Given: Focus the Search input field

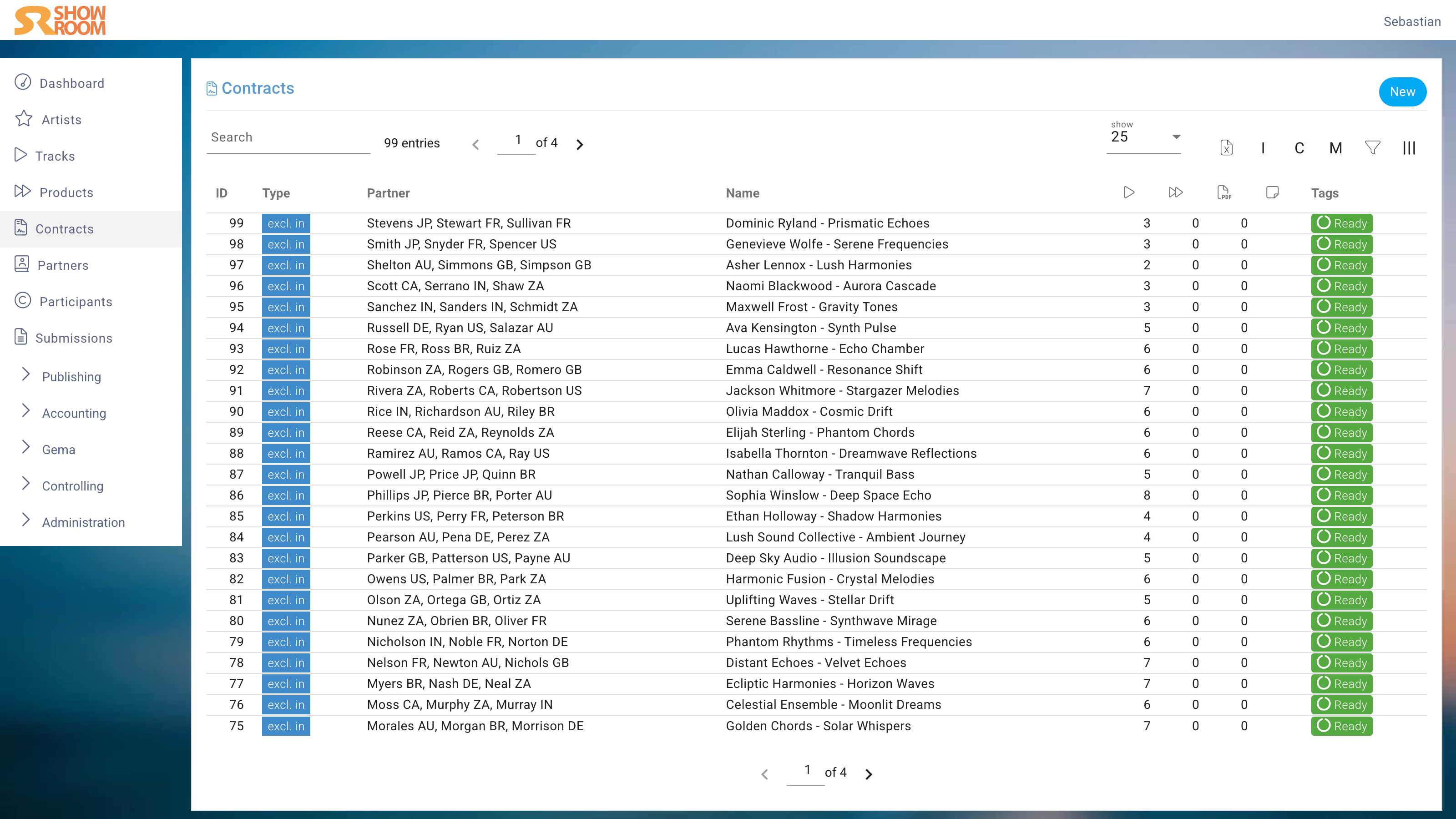Looking at the screenshot, I should pos(288,137).
